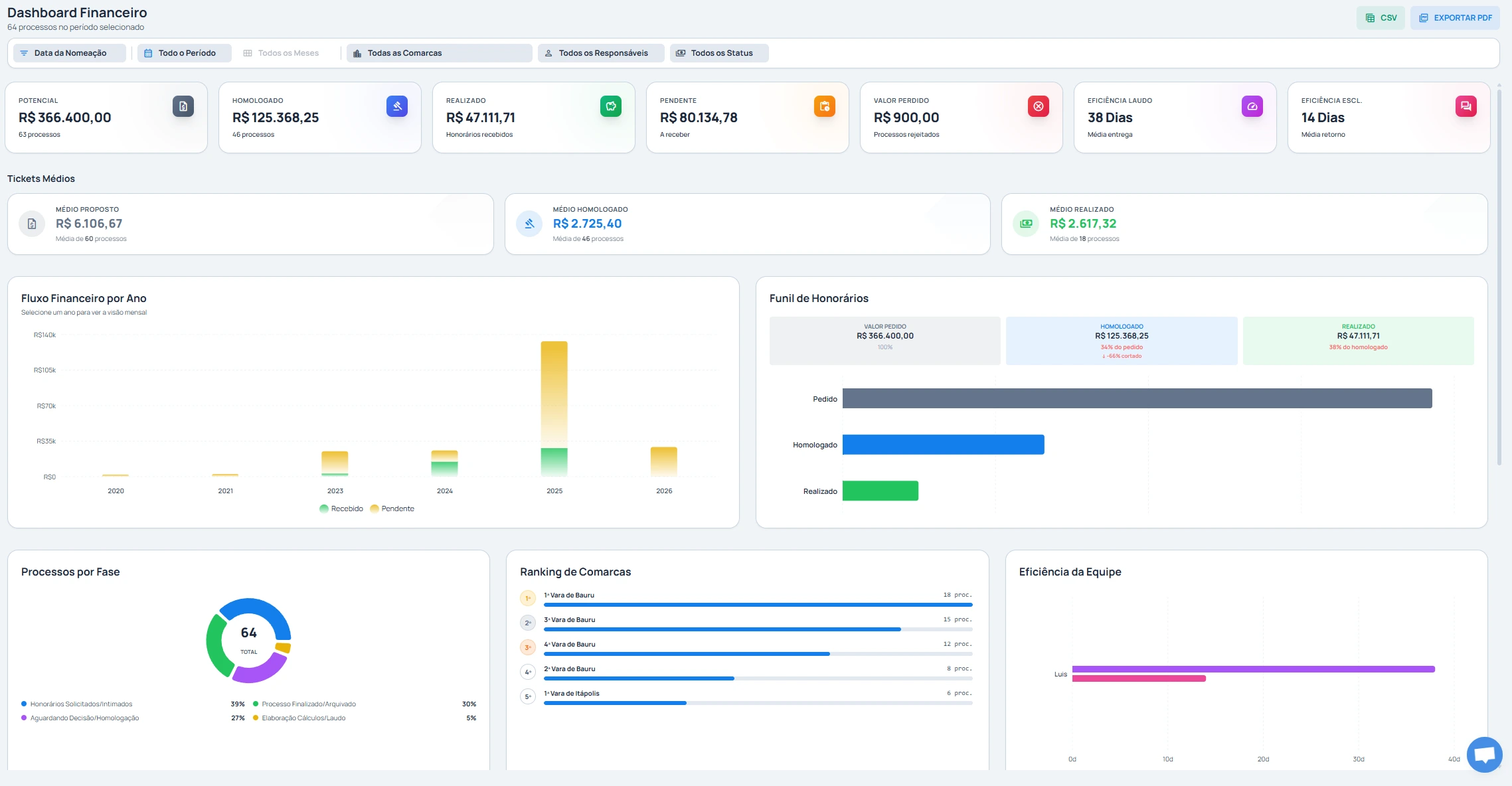Image resolution: width=1512 pixels, height=786 pixels.
Task: Click the Eficiência Escl. pink chat icon
Action: point(1466,106)
